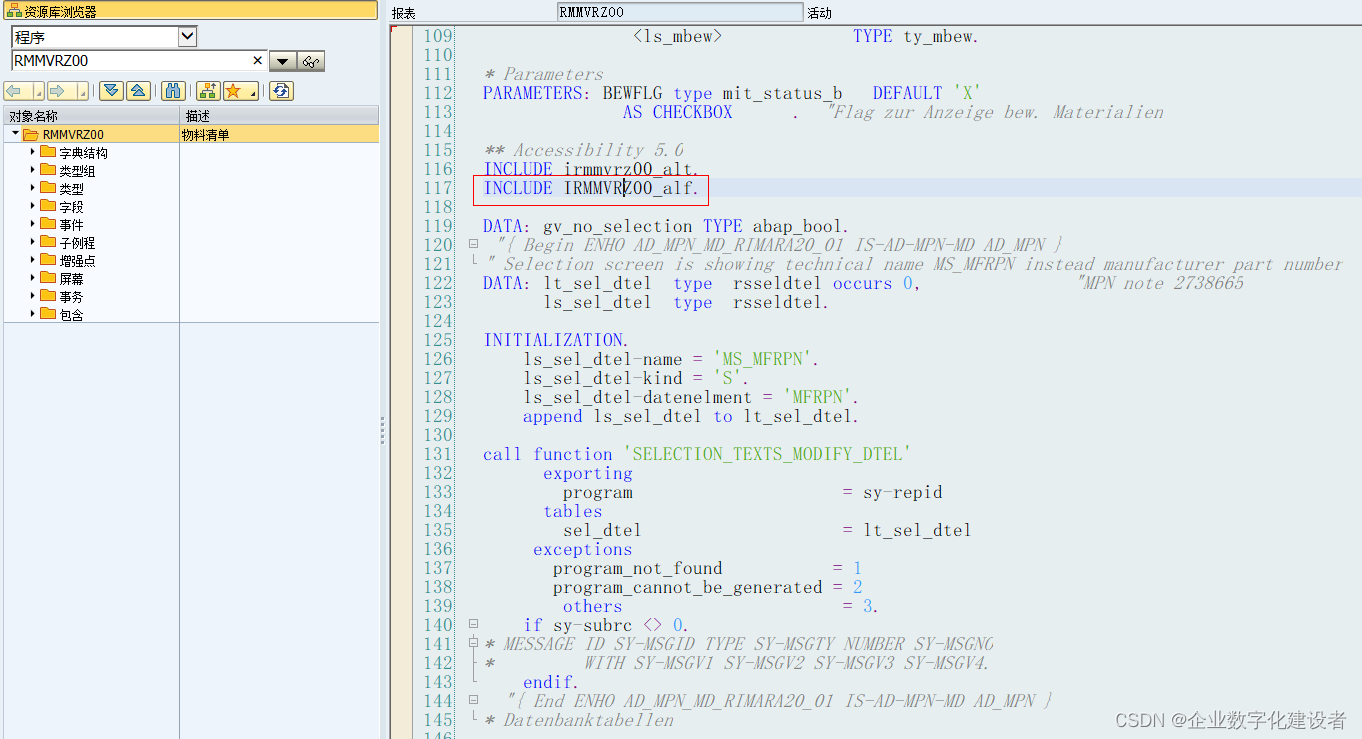Navigate back using the left arrow icon

pyautogui.click(x=15, y=90)
